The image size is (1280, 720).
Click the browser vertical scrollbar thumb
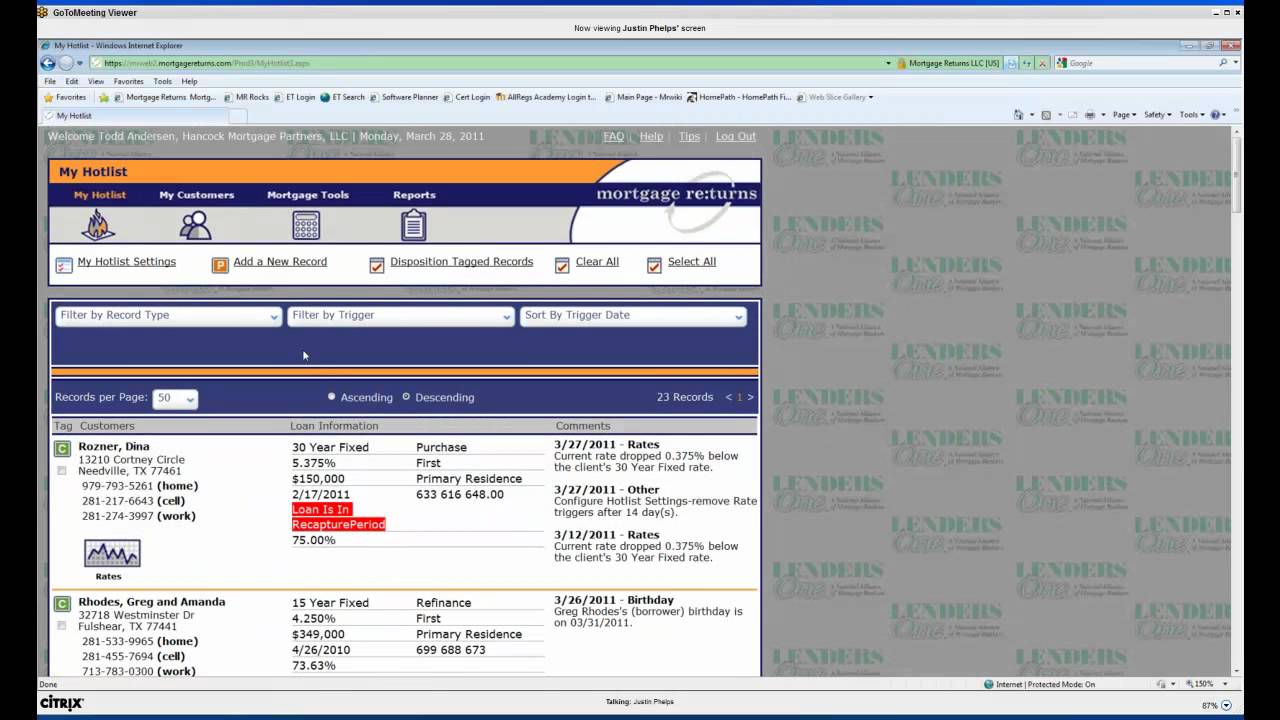pyautogui.click(x=1237, y=177)
